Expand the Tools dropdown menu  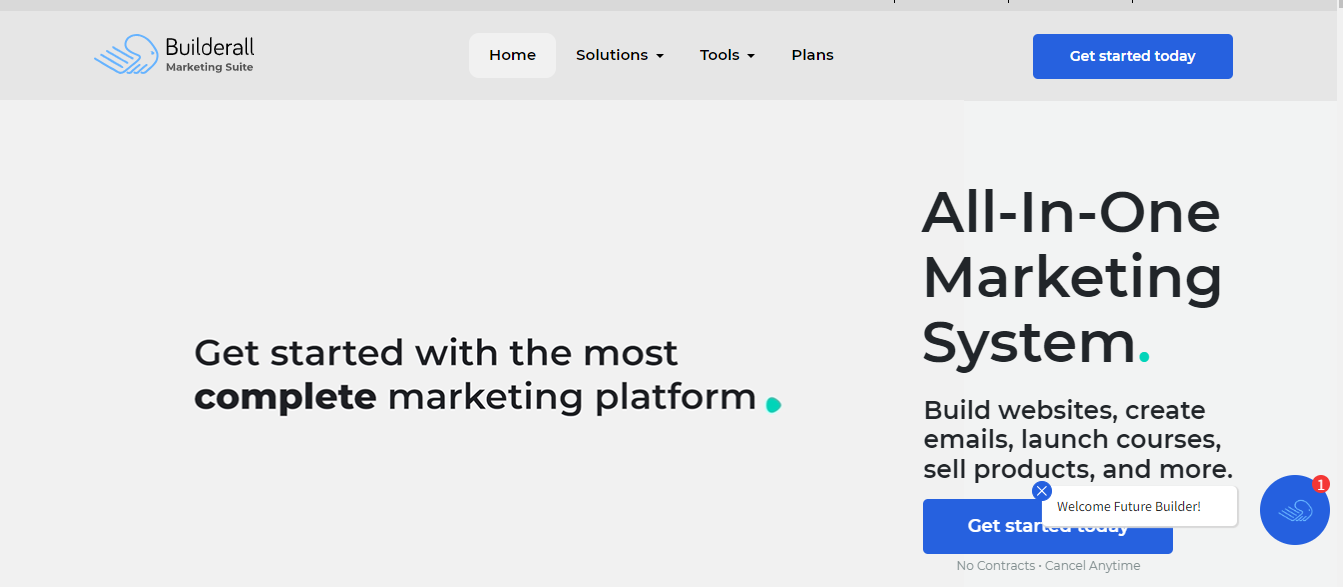720,55
